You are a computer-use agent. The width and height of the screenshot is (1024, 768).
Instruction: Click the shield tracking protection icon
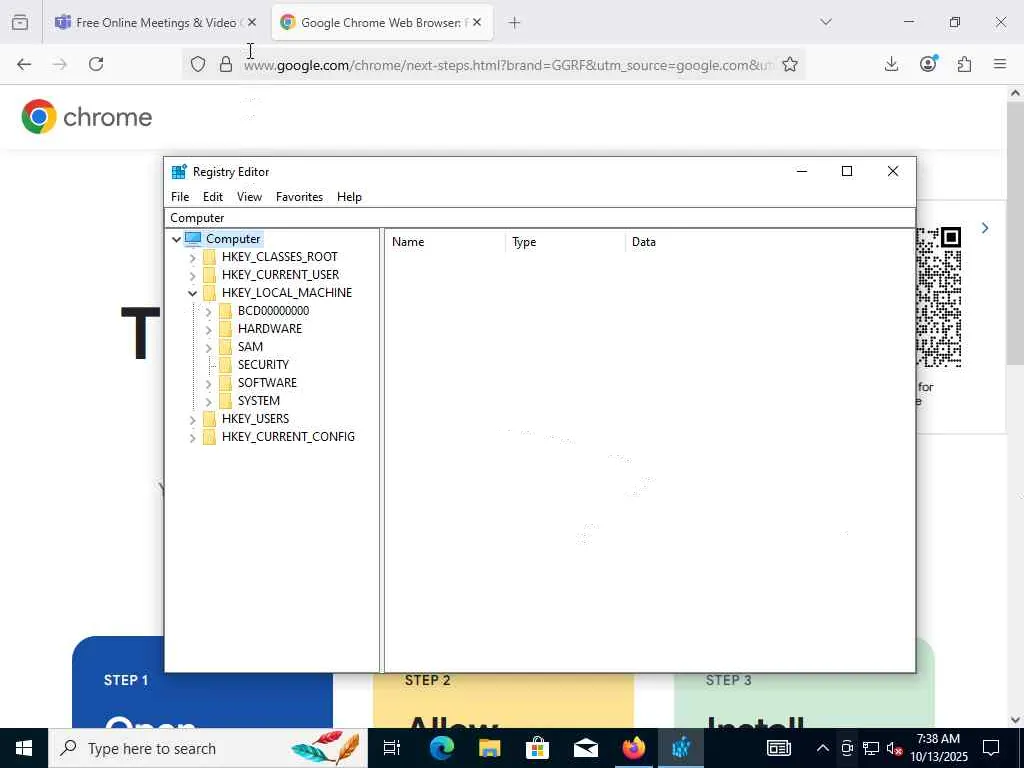click(x=198, y=64)
